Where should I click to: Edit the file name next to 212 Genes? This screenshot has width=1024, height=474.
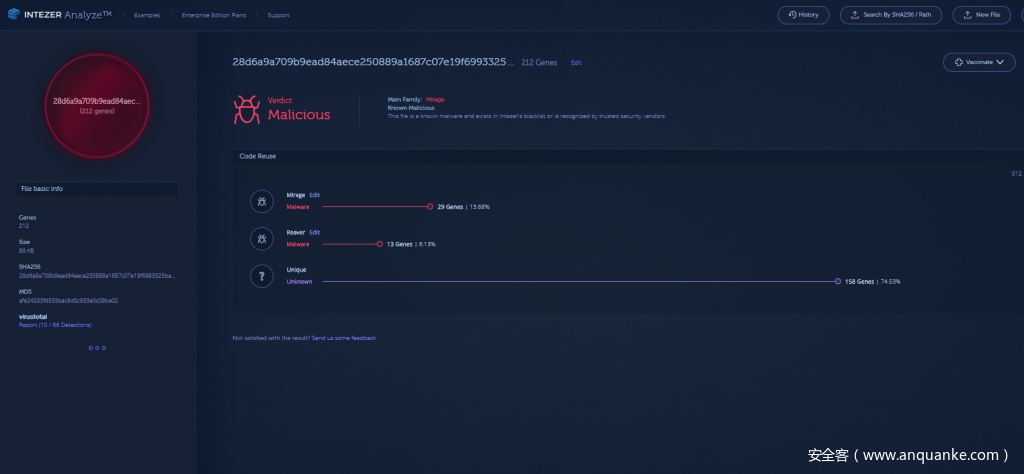[576, 63]
